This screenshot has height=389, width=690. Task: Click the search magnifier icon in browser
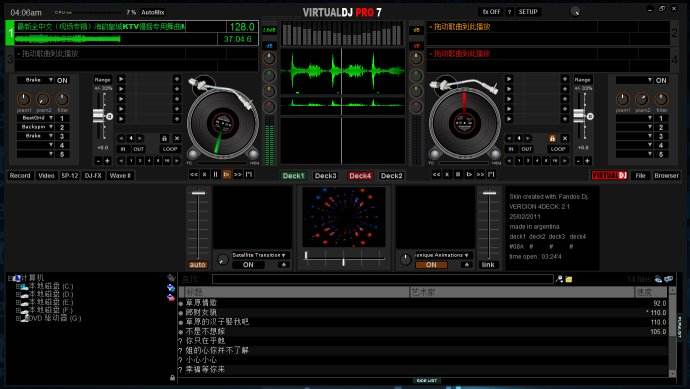[x=559, y=279]
